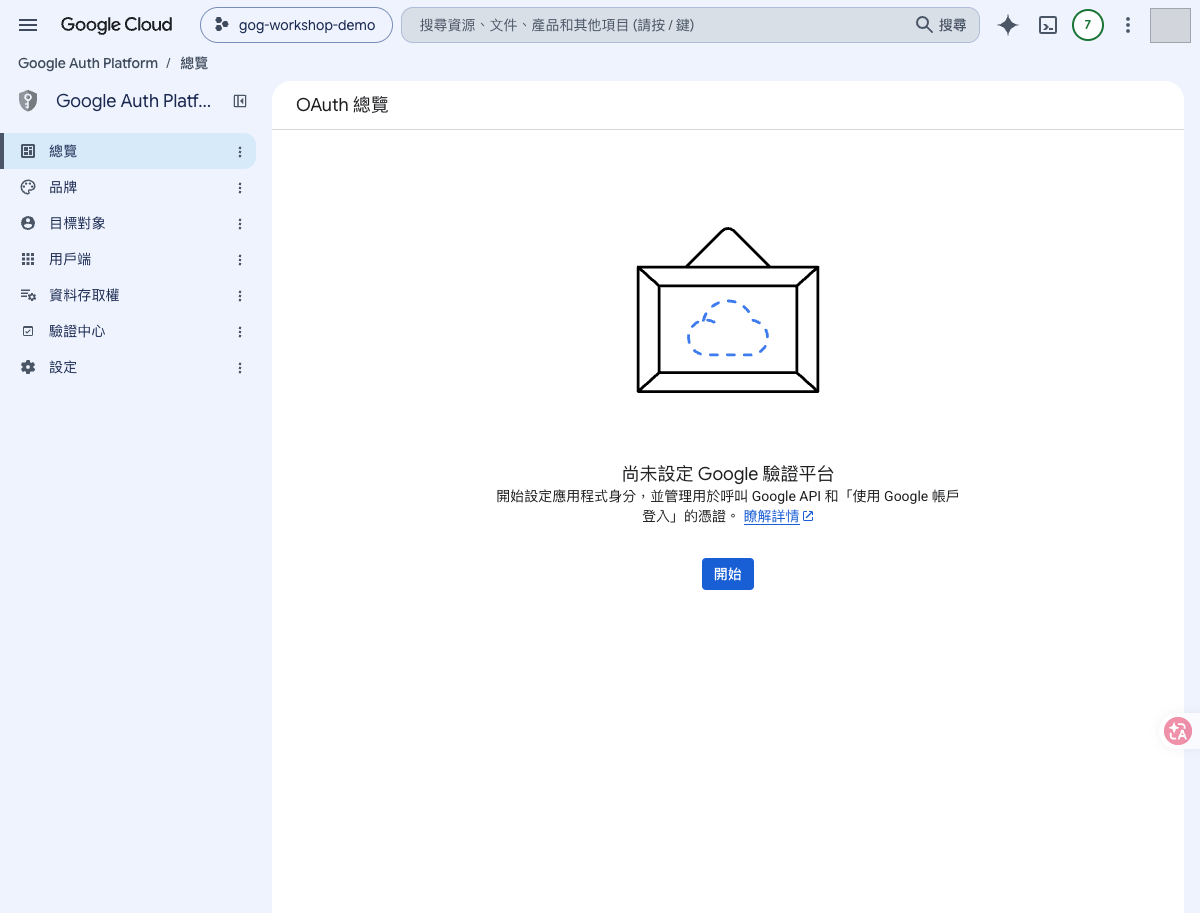
Task: Open the top bar three-dot menu
Action: click(1128, 25)
